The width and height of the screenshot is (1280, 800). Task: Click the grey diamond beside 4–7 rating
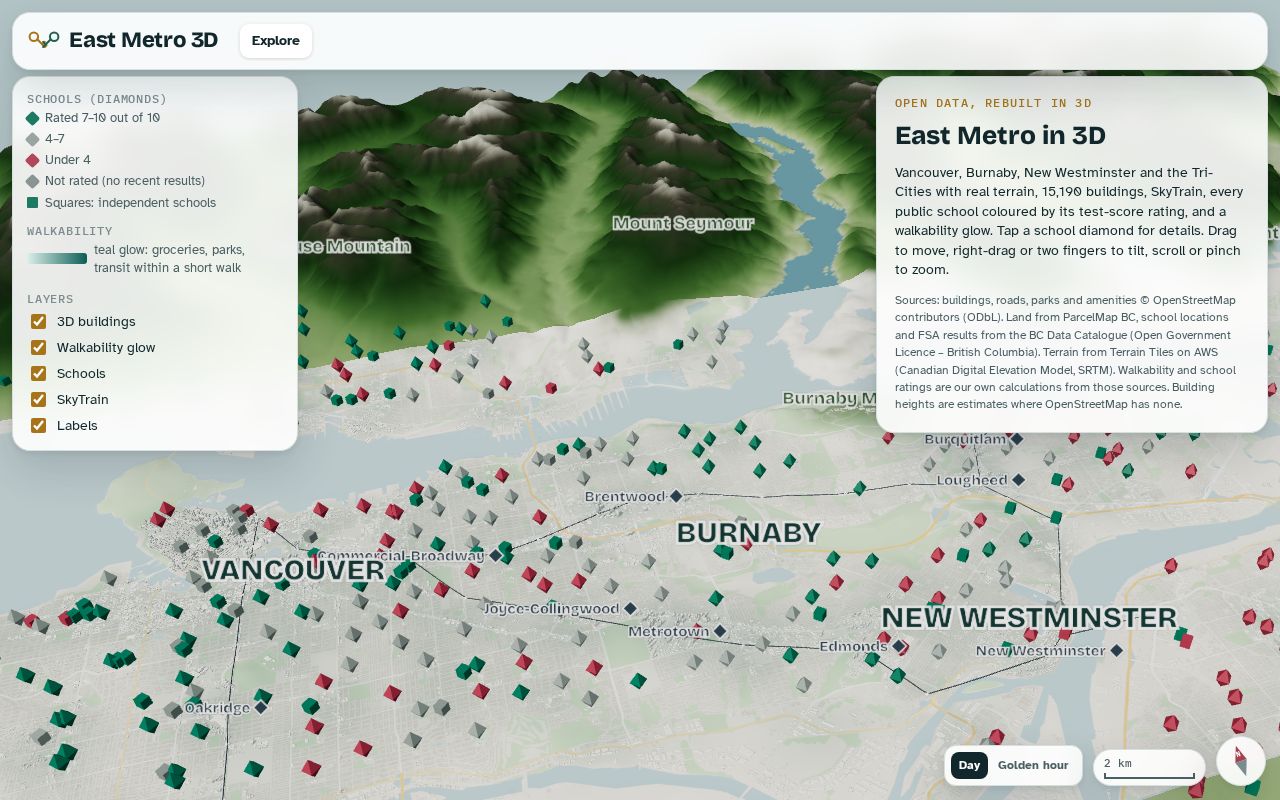coord(33,139)
